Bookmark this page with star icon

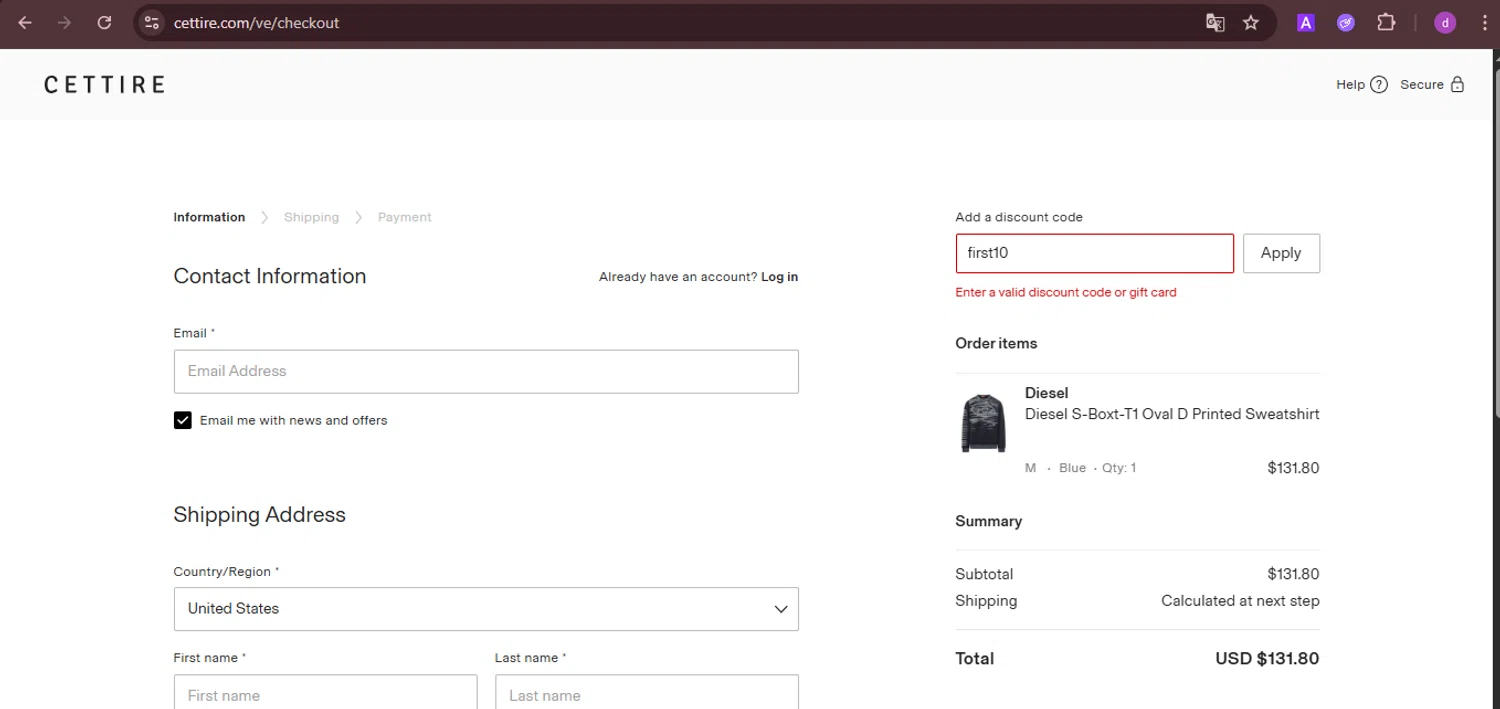pos(1251,23)
